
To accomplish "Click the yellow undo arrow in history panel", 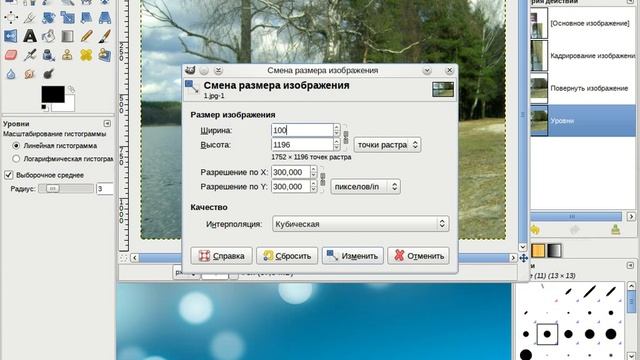I will 535,230.
